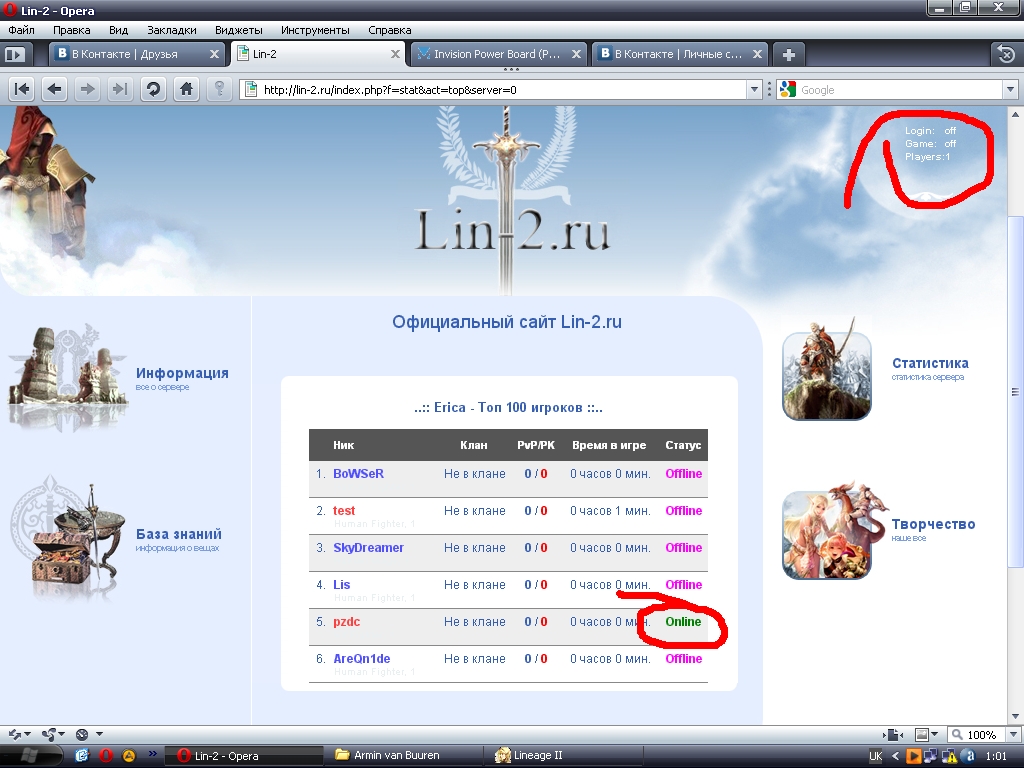The width and height of the screenshot is (1024, 768).
Task: Click the Google search engine icon
Action: pyautogui.click(x=788, y=89)
